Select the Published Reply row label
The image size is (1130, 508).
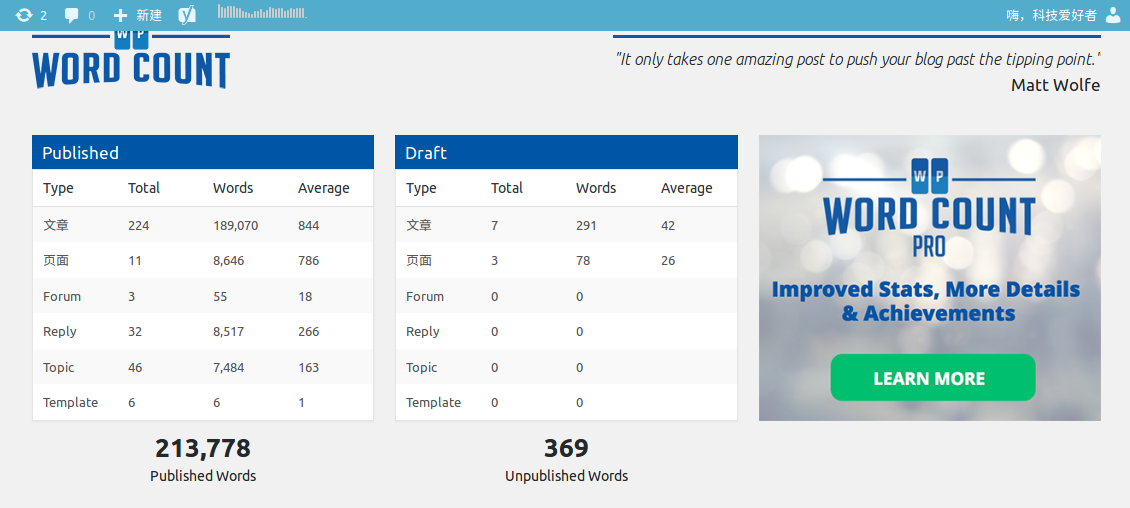point(60,331)
